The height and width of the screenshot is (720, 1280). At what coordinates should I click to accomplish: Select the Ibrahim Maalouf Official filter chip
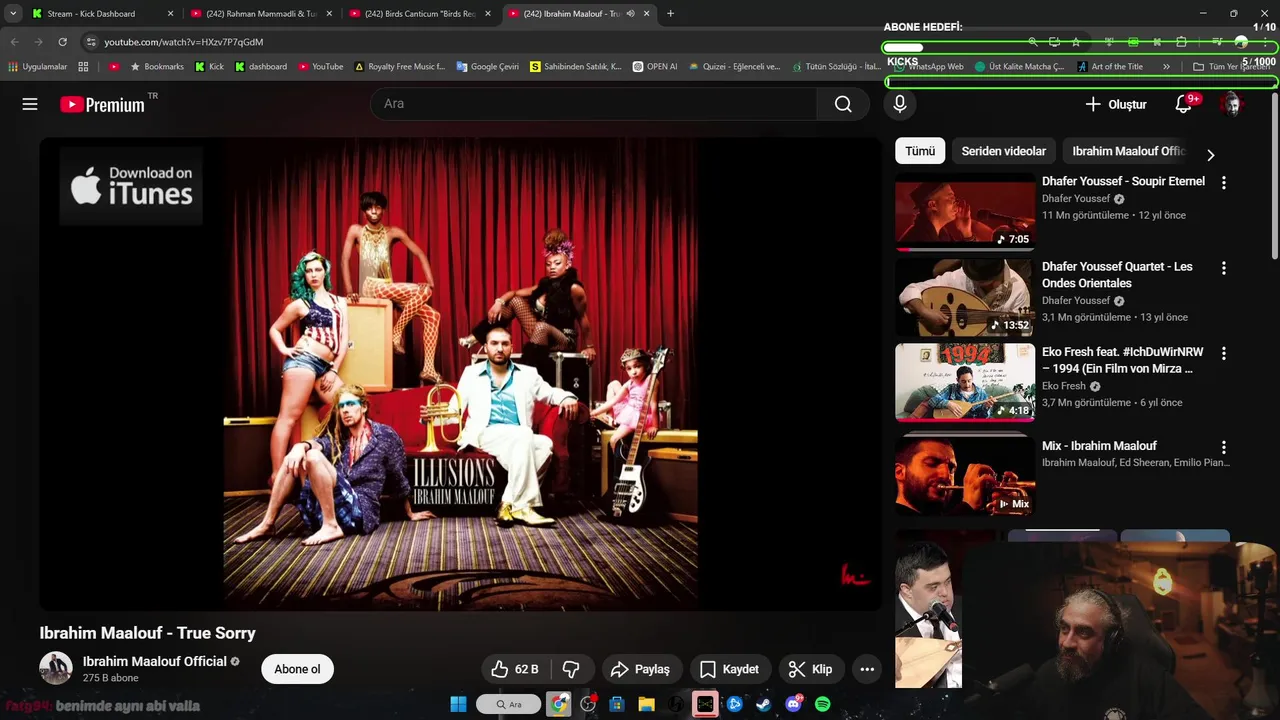coord(1128,151)
